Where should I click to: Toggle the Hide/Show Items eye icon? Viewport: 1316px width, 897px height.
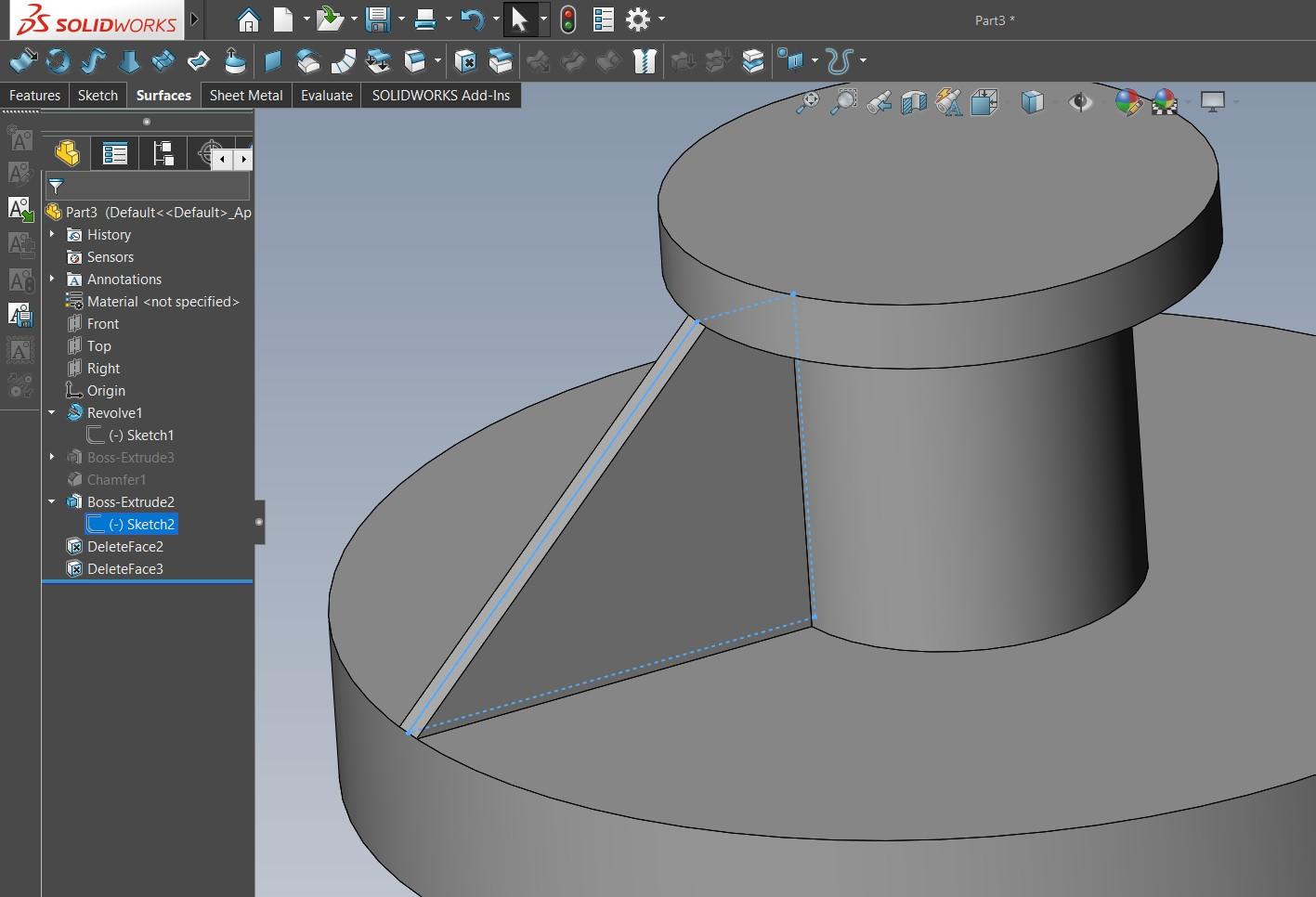click(x=1080, y=102)
